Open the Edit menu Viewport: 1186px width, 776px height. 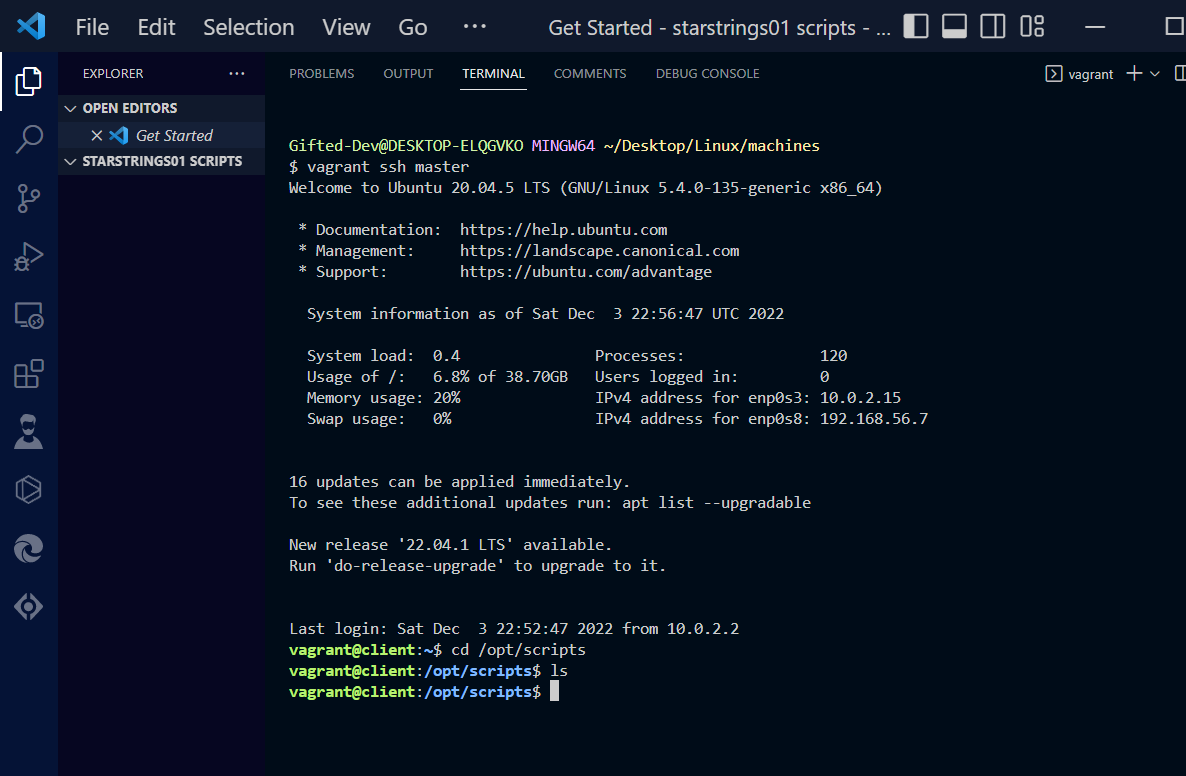[x=157, y=27]
